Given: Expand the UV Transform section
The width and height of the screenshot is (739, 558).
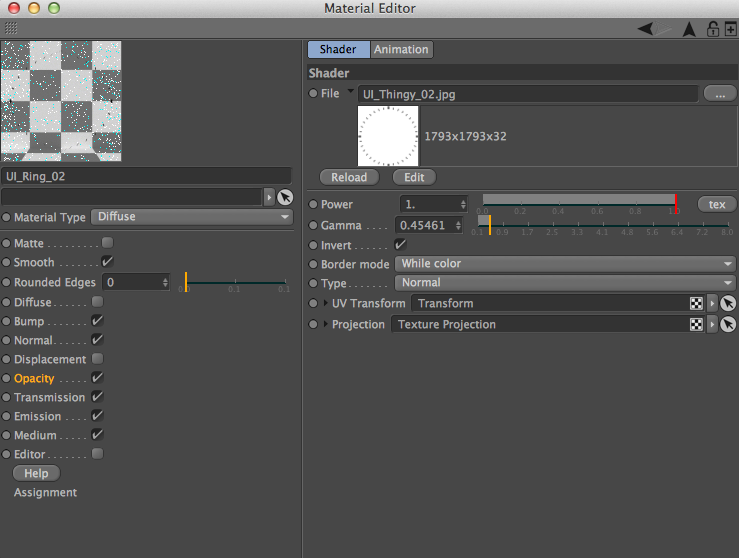Looking at the screenshot, I should [325, 303].
